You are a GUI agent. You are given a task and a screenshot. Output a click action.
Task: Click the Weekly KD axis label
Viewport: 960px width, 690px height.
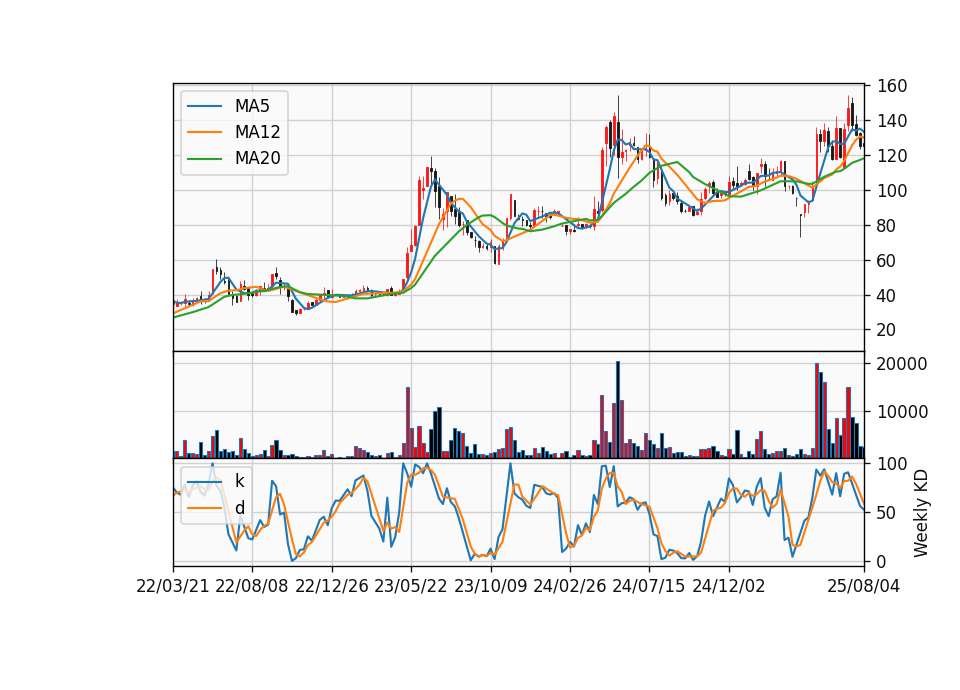click(x=921, y=513)
